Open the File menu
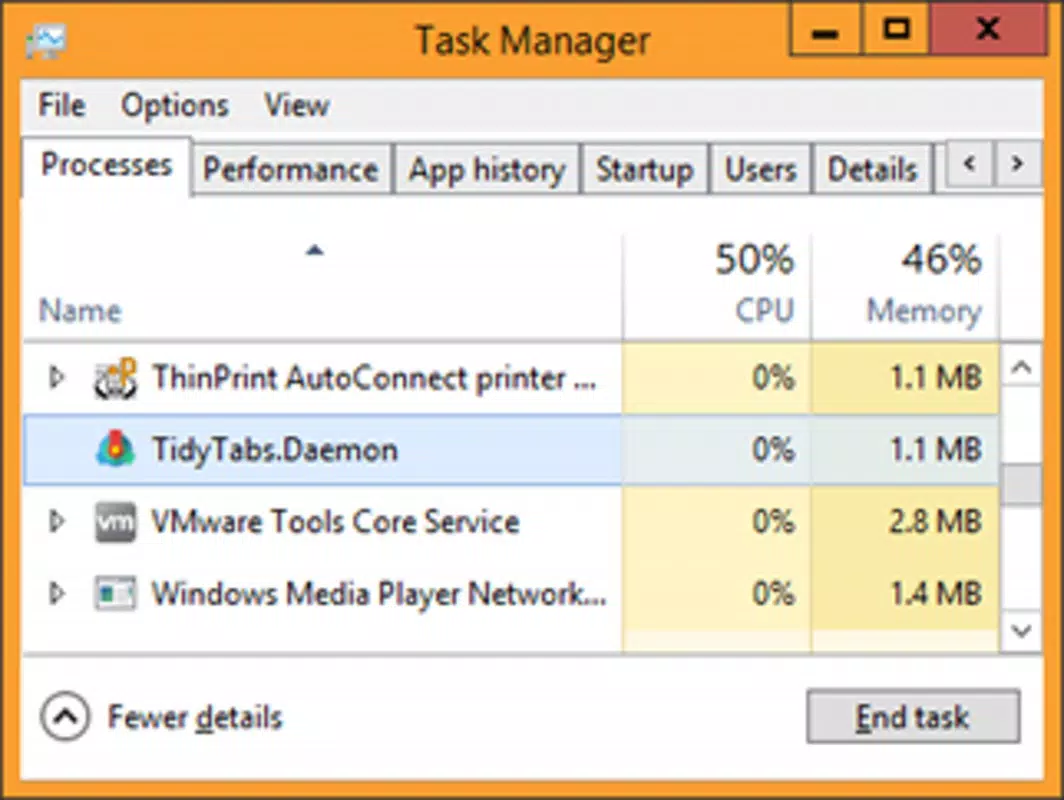The height and width of the screenshot is (800, 1064). tap(62, 105)
